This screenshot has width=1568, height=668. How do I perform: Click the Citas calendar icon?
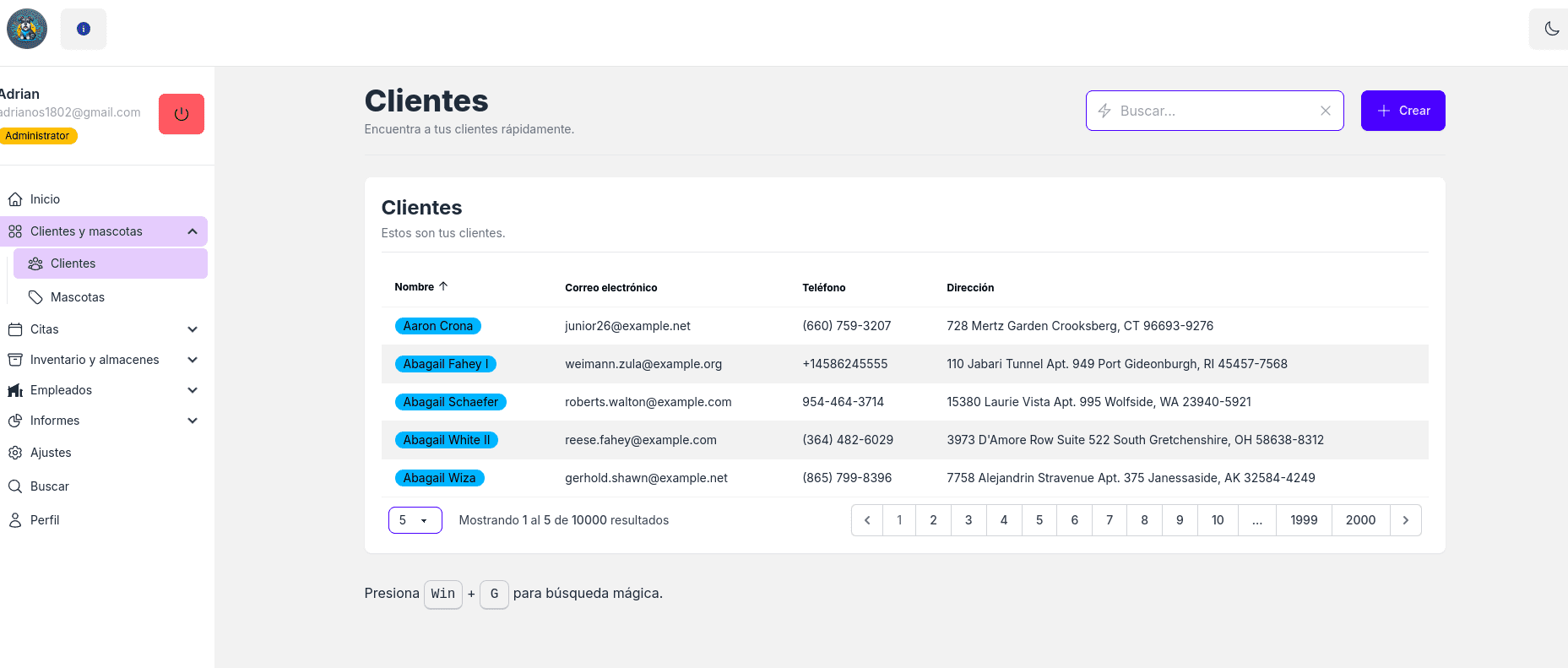(x=15, y=329)
